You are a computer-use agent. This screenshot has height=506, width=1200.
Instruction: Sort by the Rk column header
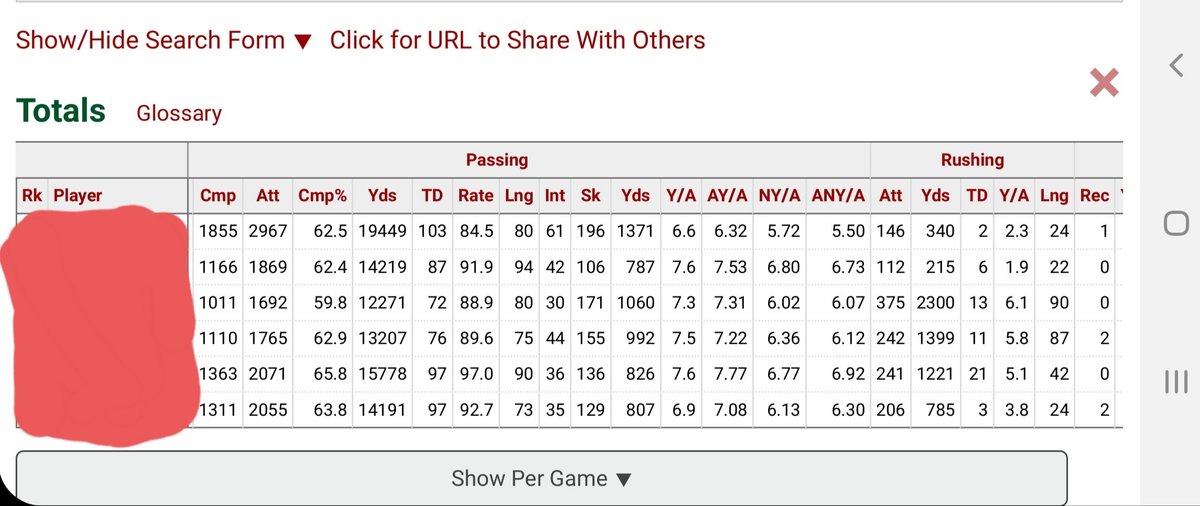[x=32, y=196]
